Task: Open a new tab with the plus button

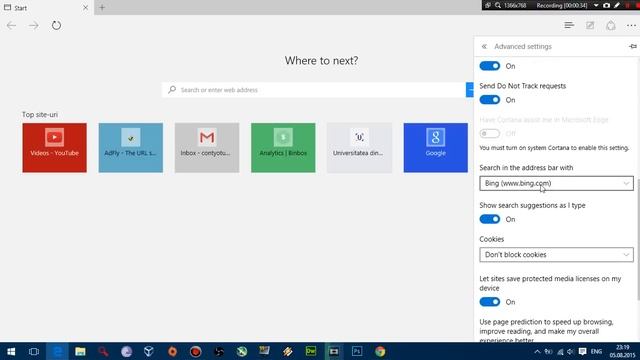Action: [102, 7]
